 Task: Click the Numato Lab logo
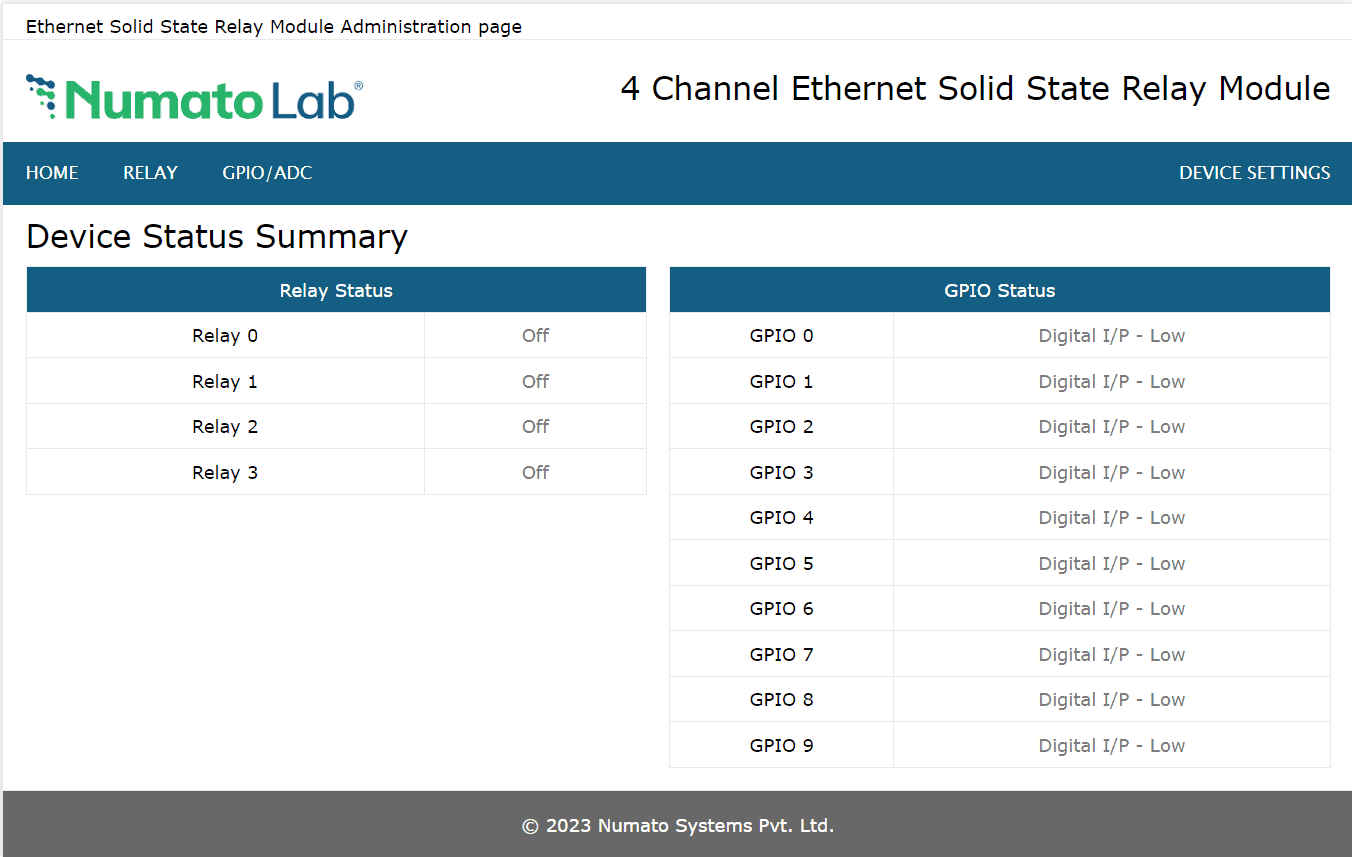(x=194, y=98)
